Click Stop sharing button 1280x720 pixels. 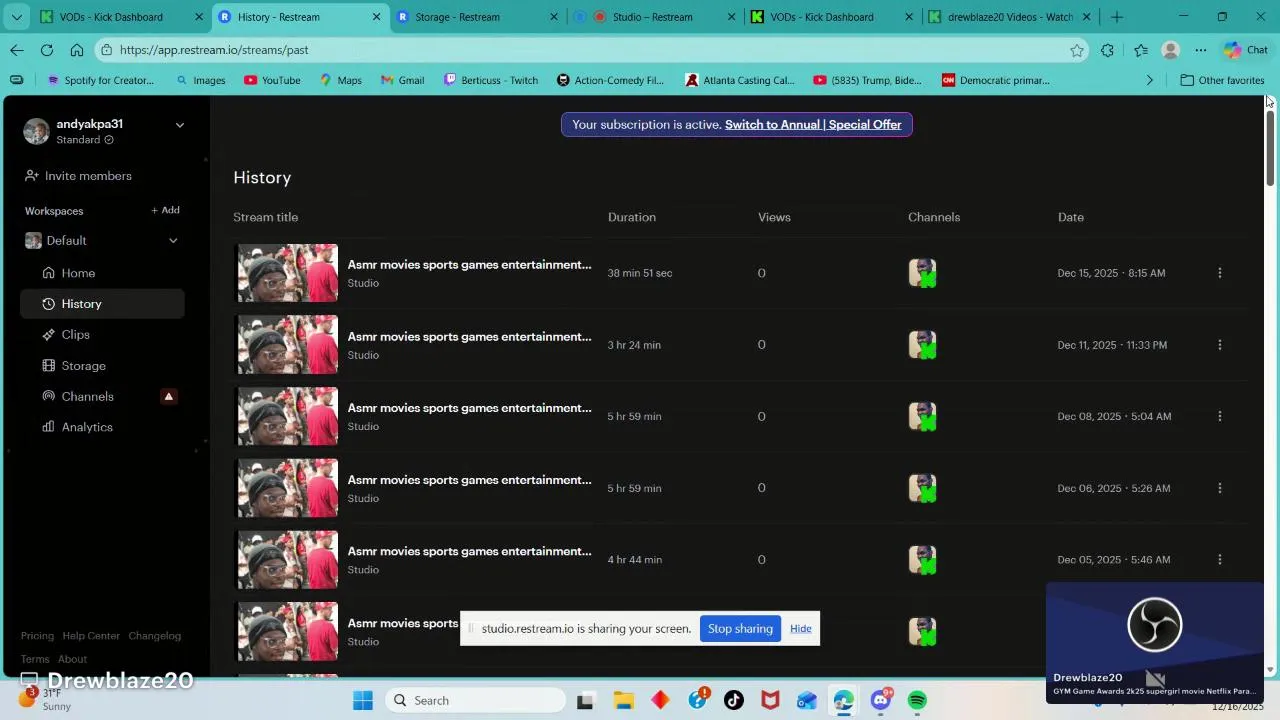tap(740, 629)
